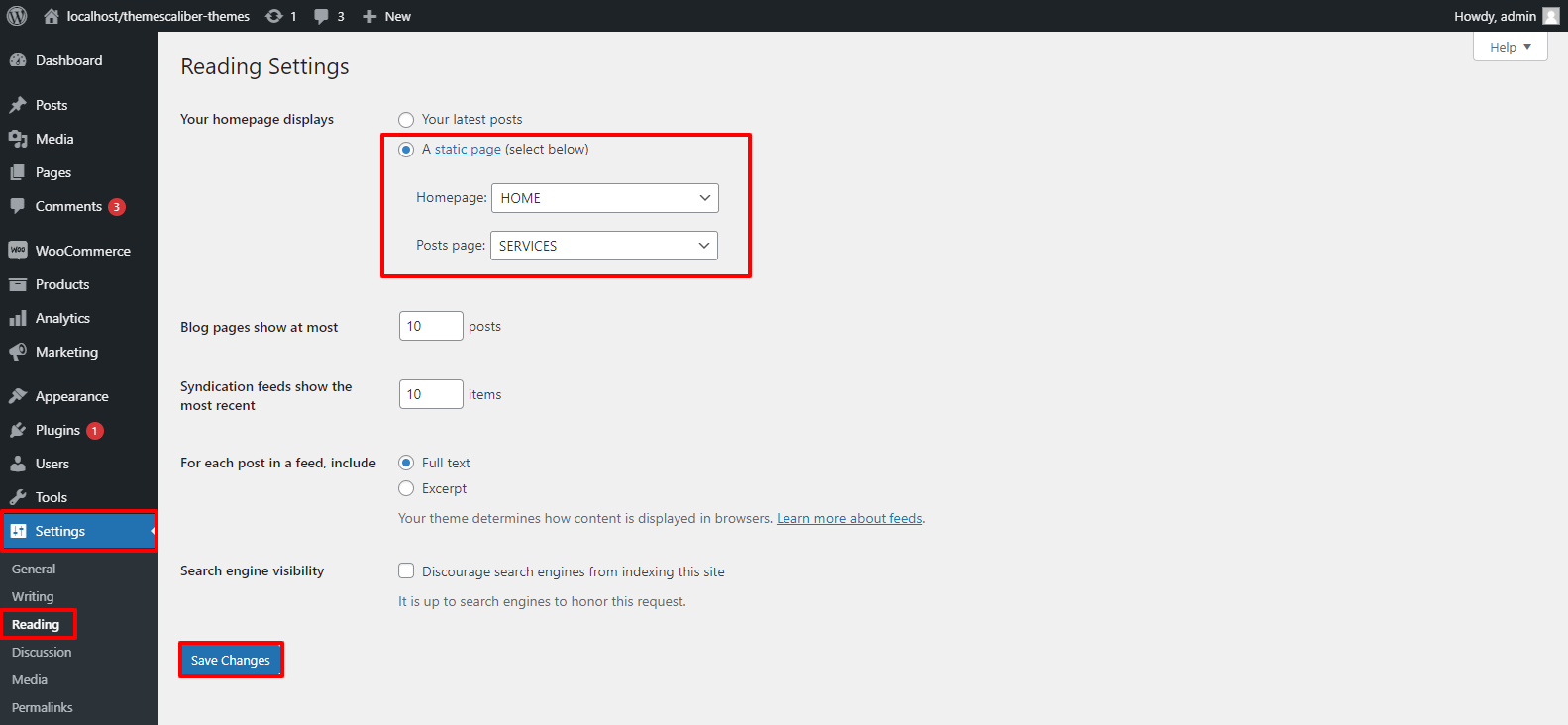Click the Plugins update badge showing 1
This screenshot has height=725, width=1568.
pos(95,431)
